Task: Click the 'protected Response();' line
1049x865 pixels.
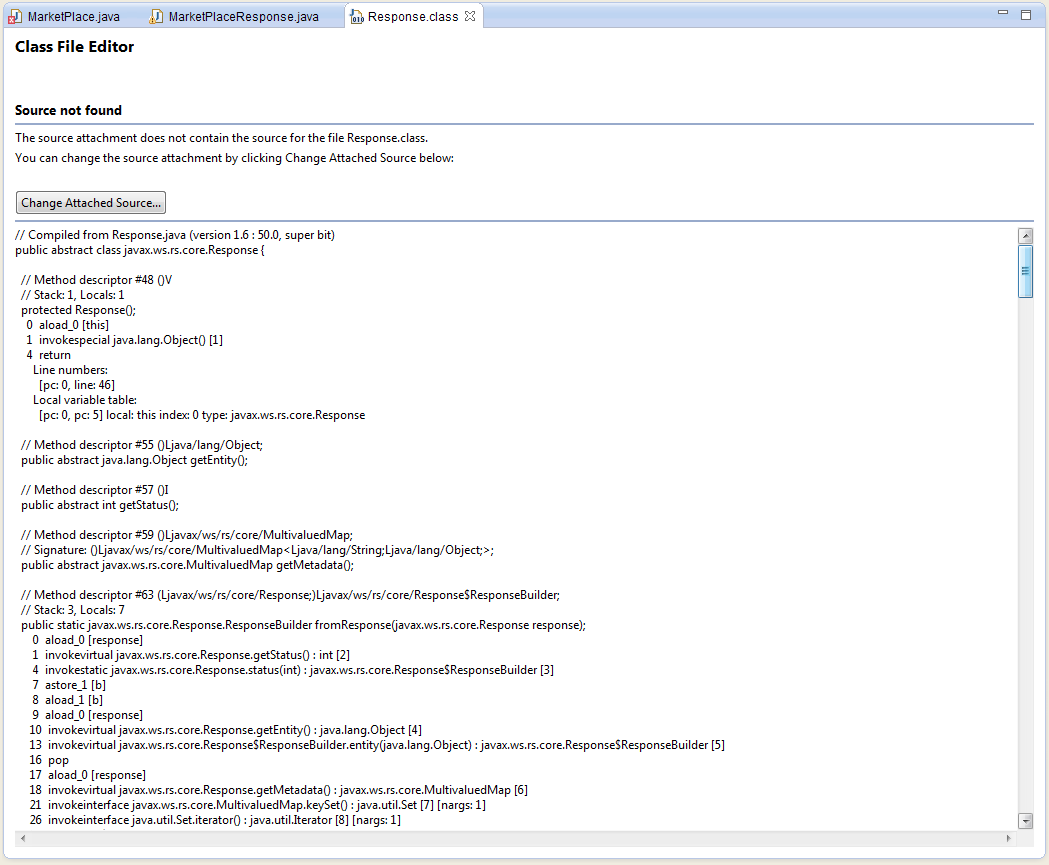Action: pyautogui.click(x=78, y=310)
